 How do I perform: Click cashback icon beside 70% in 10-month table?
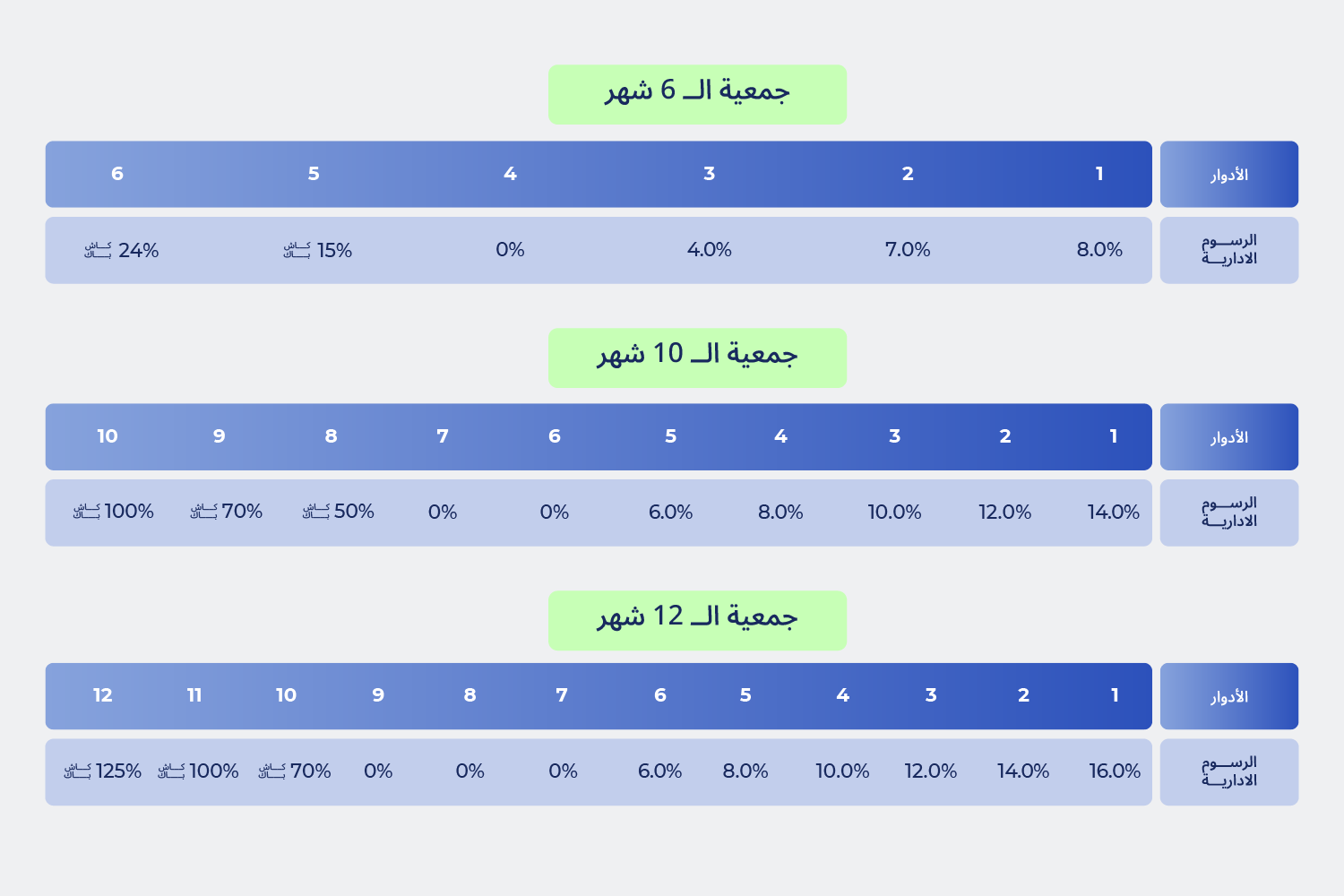pos(203,512)
